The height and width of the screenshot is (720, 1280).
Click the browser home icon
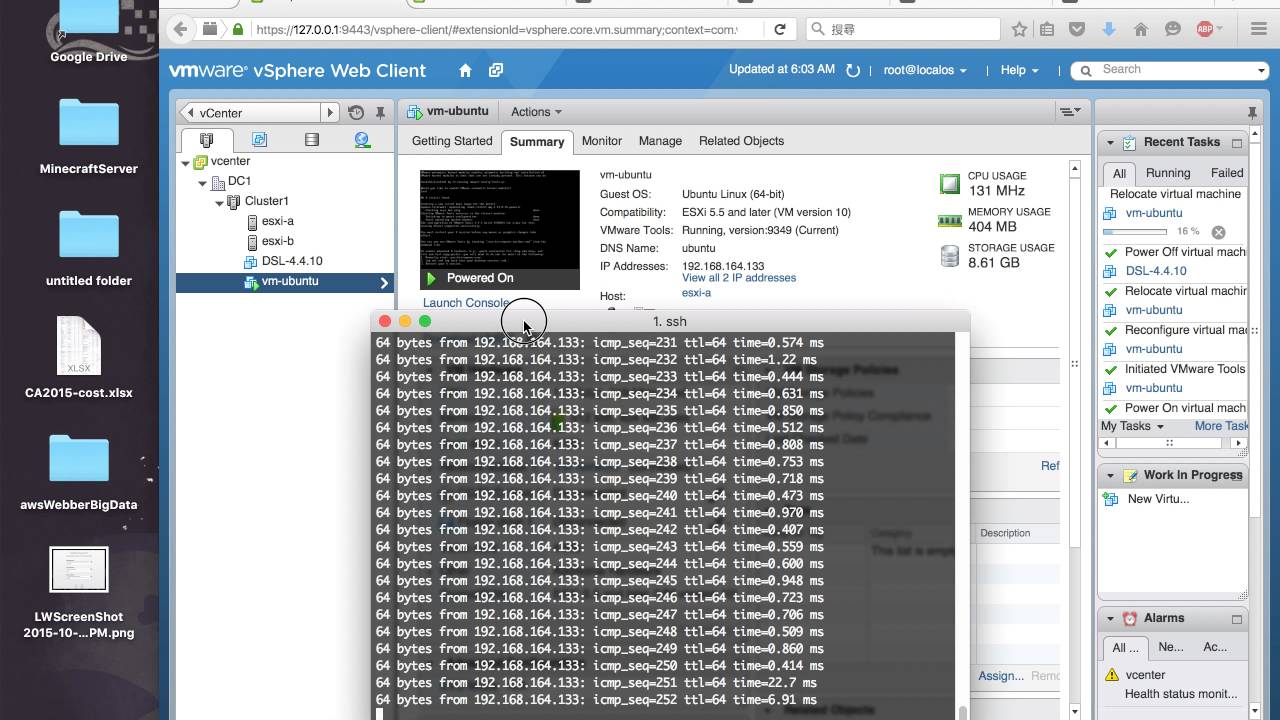pos(1140,30)
